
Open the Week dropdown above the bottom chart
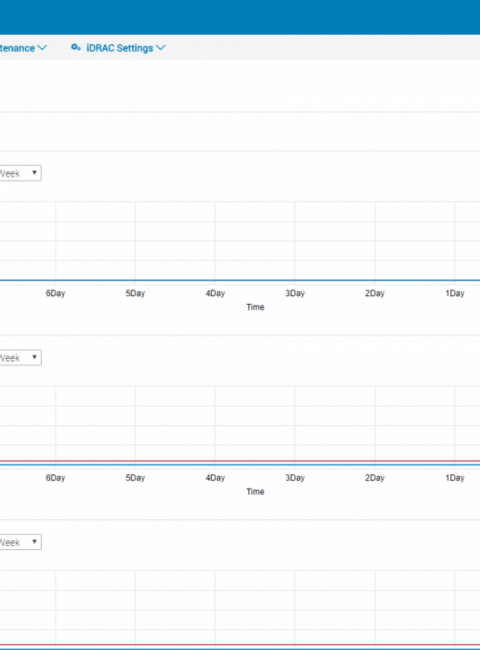tap(20, 542)
